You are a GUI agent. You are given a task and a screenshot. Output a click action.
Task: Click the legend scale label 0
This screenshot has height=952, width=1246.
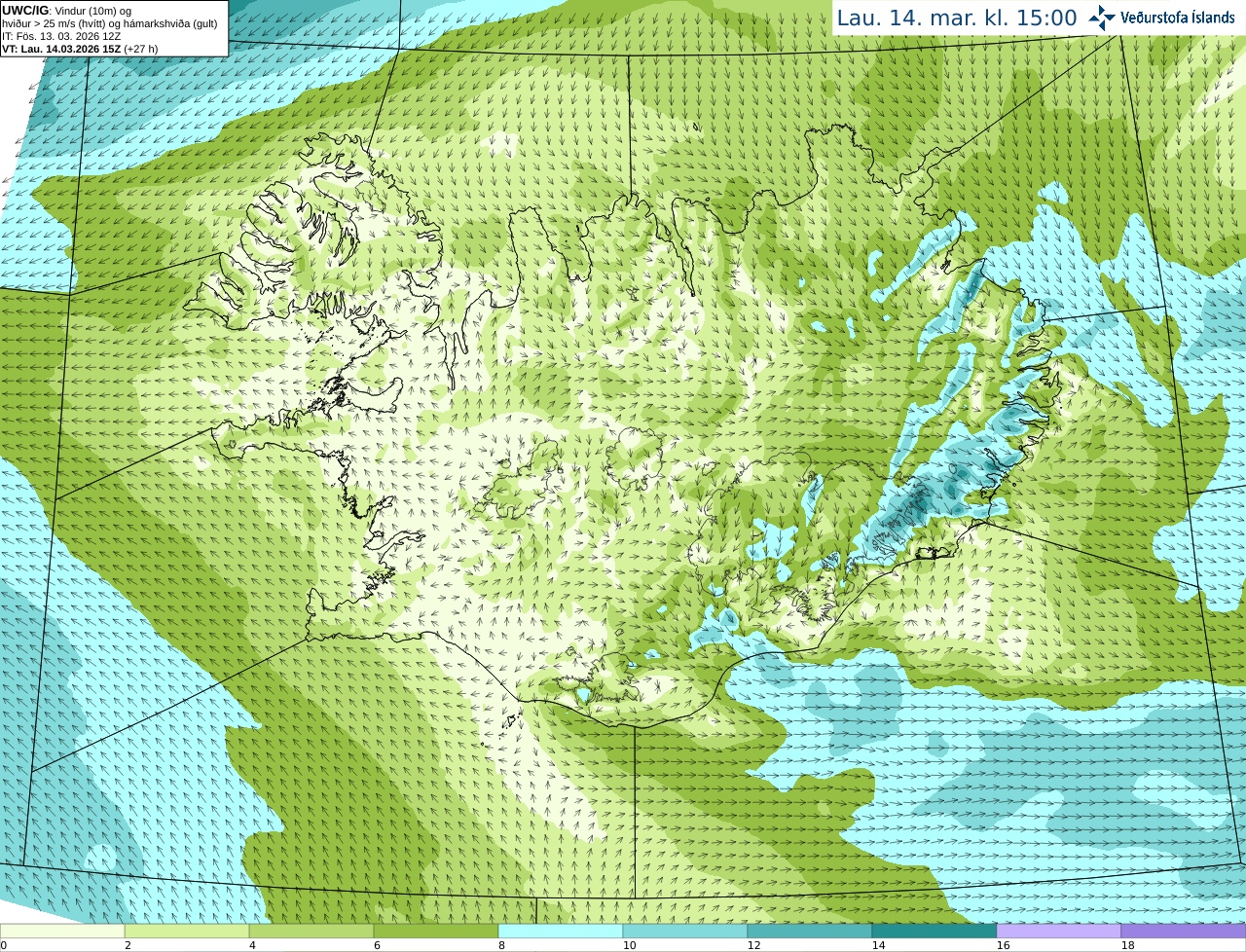coord(4,945)
